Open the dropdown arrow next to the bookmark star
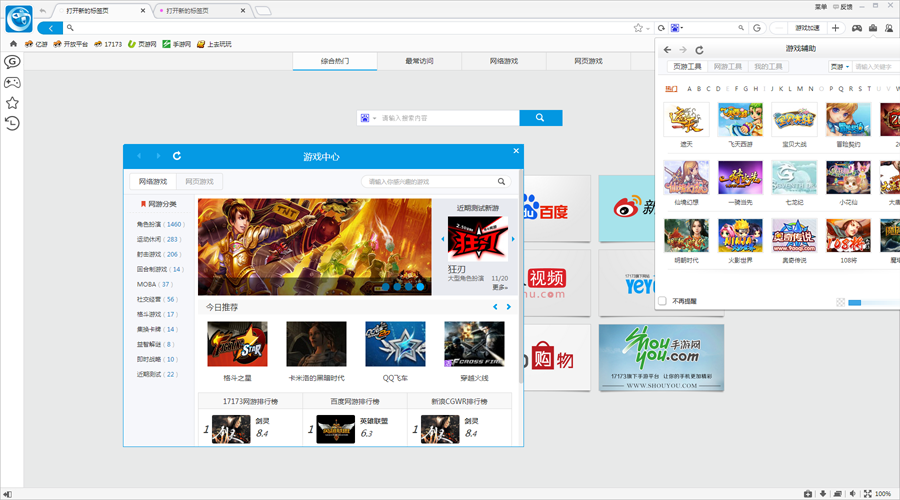The width and height of the screenshot is (900, 500). click(x=649, y=28)
